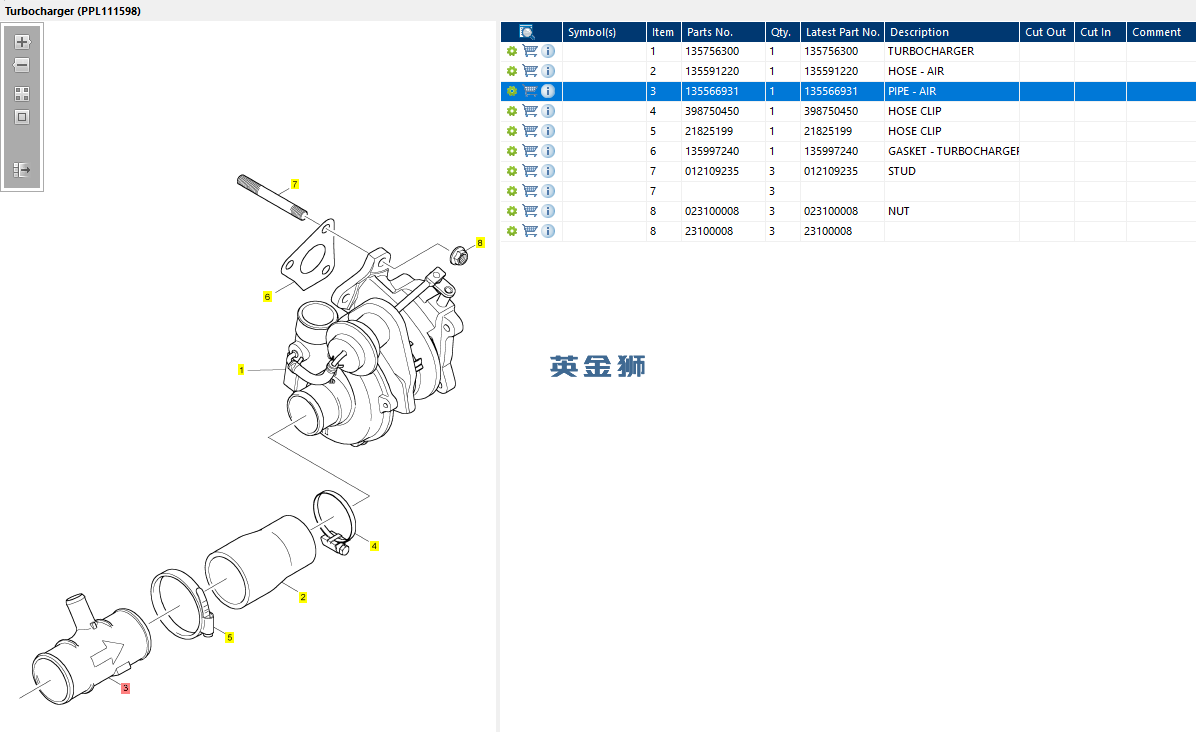1196x732 pixels.
Task: Click gear icon in PIPE - AIR row
Action: coord(512,91)
